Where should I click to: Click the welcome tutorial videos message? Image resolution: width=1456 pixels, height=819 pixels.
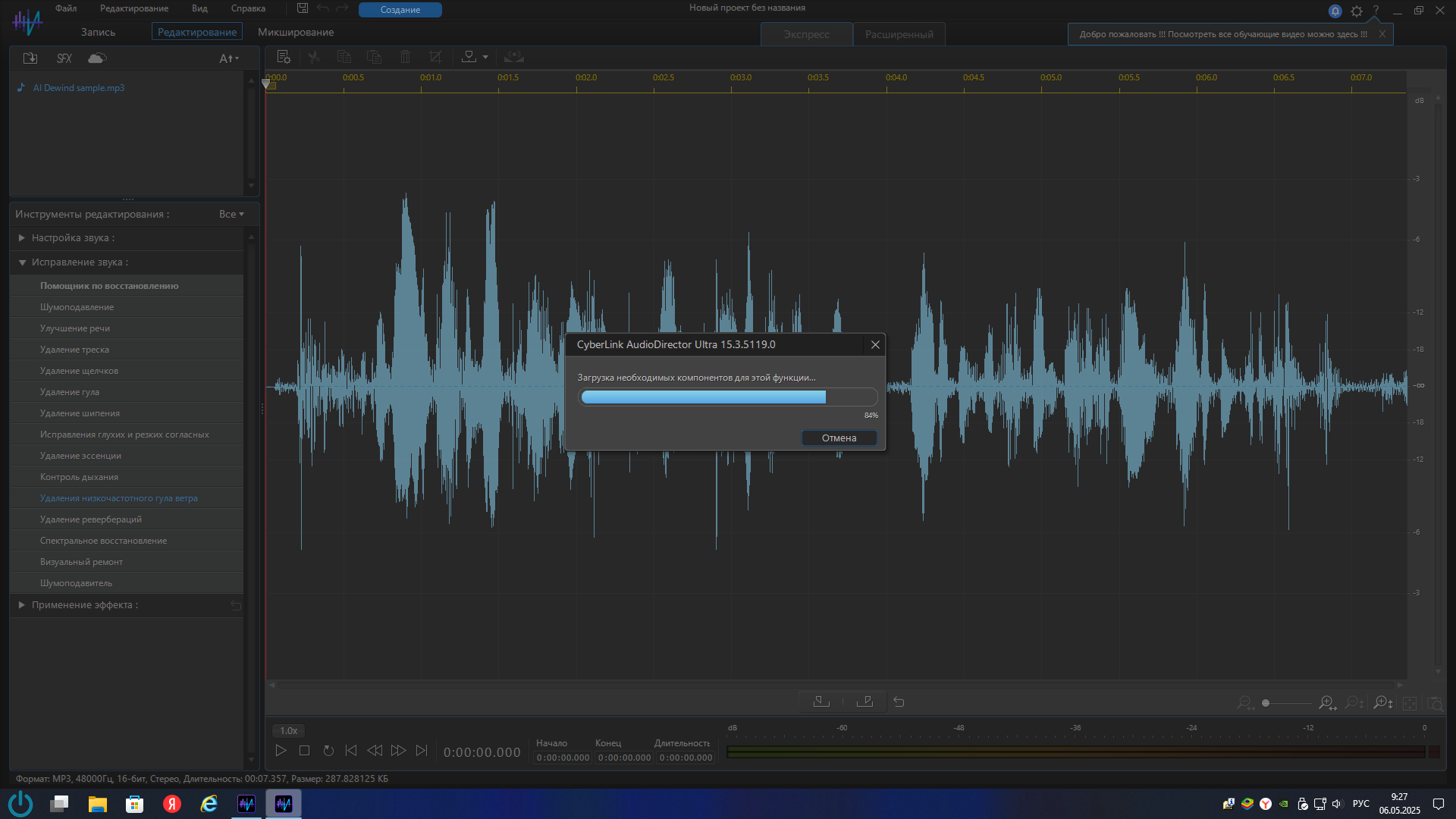pos(1223,34)
